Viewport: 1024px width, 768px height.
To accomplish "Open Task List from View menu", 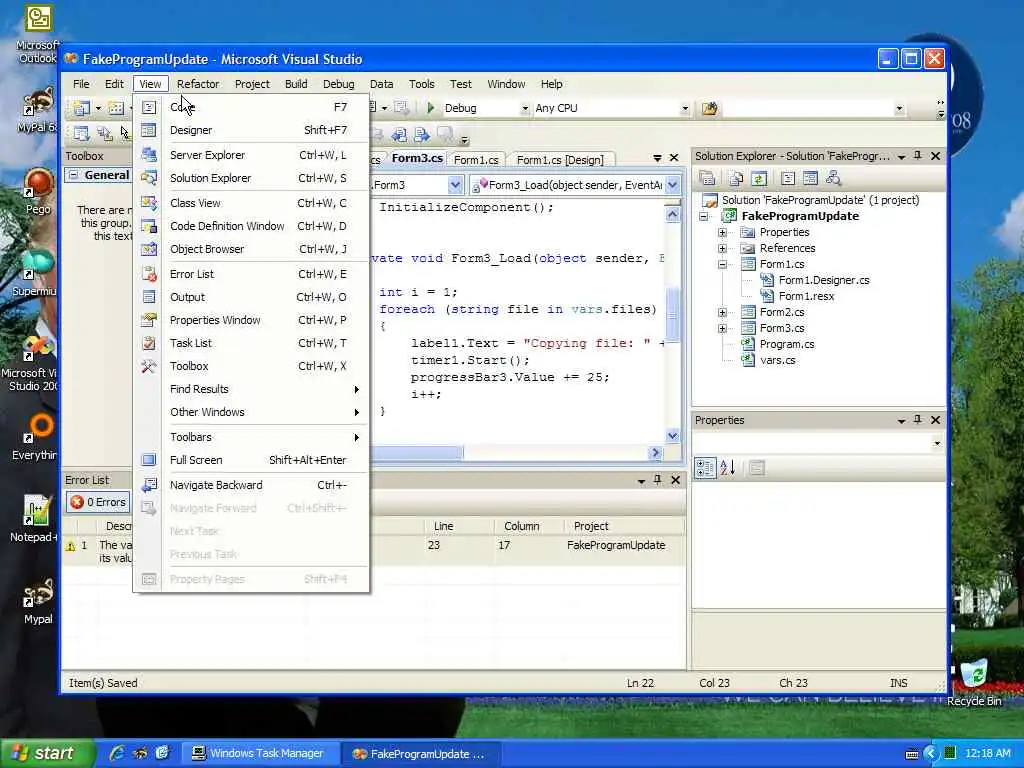I will click(251, 343).
